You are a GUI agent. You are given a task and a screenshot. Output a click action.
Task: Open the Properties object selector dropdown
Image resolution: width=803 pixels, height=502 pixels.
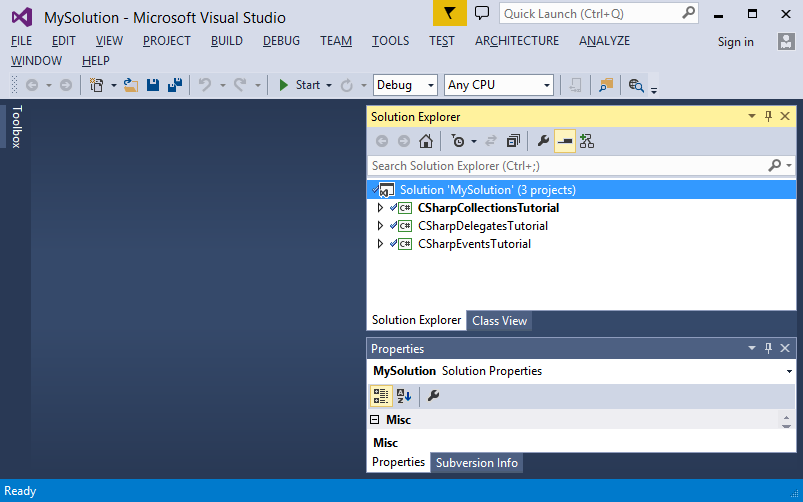789,371
